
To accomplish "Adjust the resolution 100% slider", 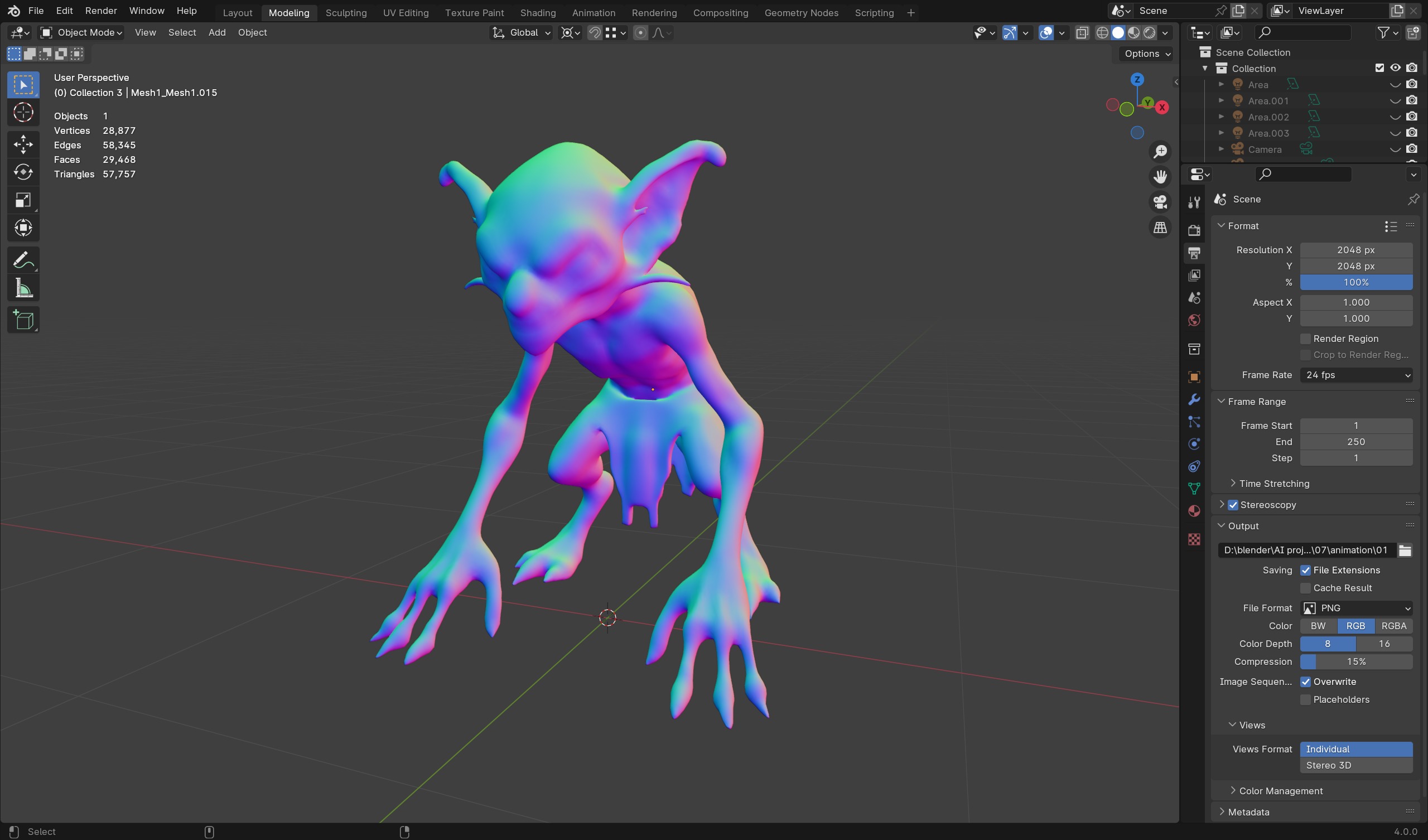I will 1356,282.
